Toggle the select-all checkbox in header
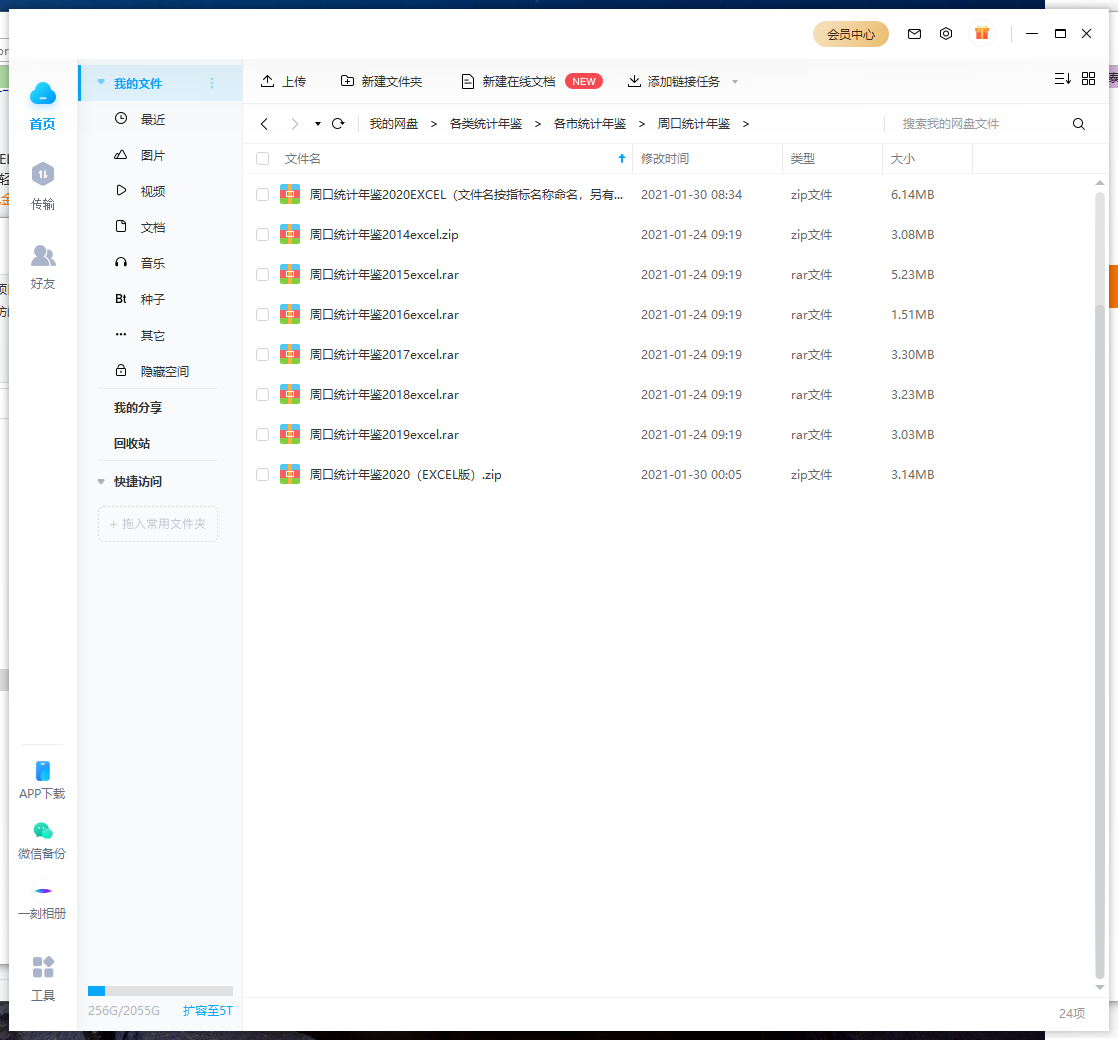 click(262, 159)
